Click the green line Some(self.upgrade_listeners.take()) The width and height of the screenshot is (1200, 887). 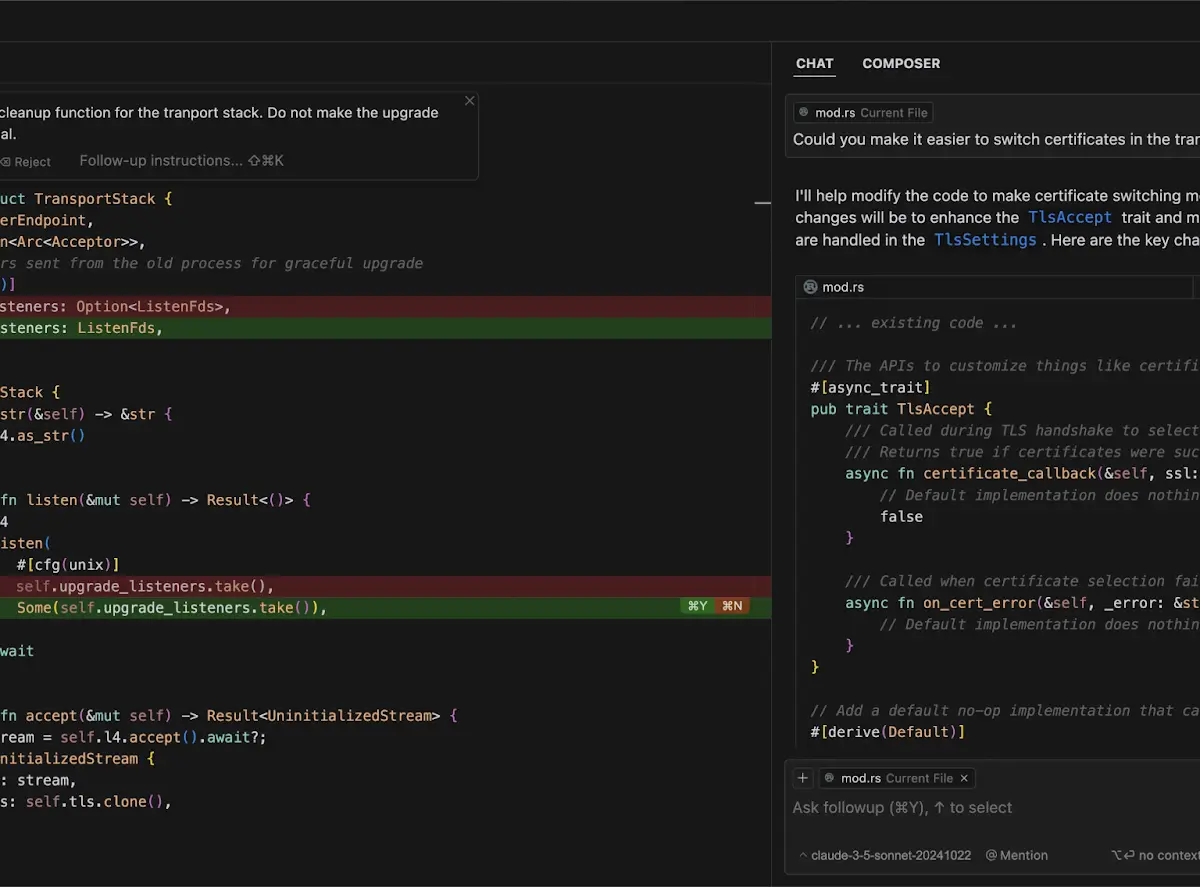[385, 608]
